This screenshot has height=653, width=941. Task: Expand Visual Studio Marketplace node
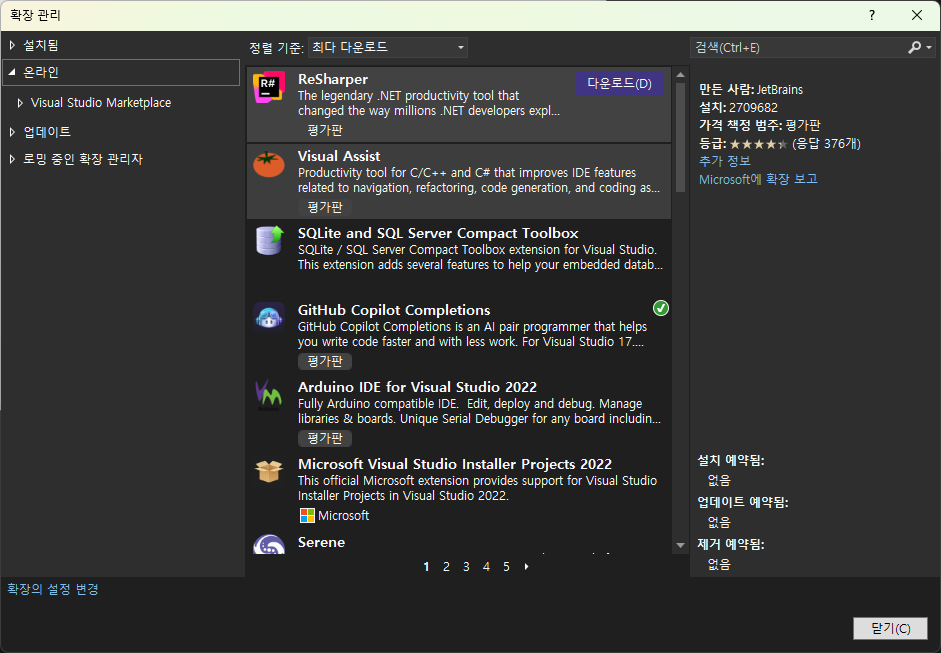click(x=20, y=103)
